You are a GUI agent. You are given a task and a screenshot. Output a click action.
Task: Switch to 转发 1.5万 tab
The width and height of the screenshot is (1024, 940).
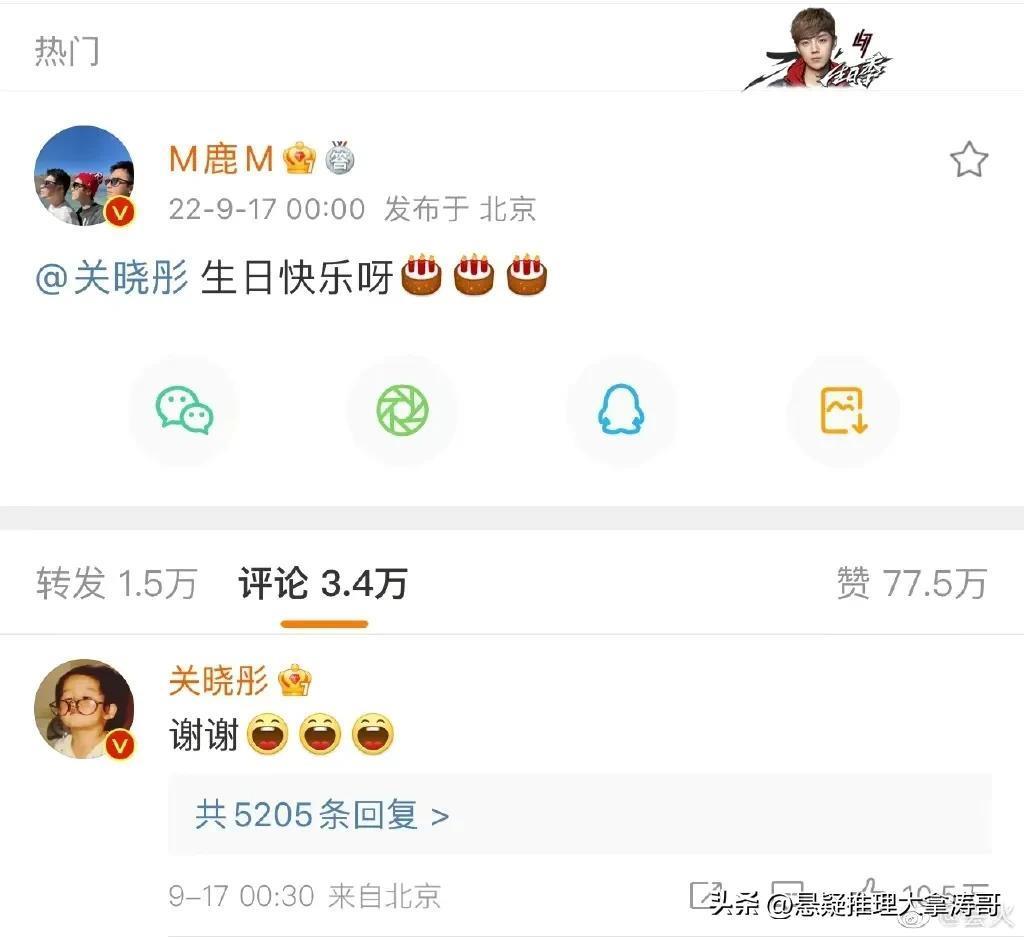[x=116, y=583]
